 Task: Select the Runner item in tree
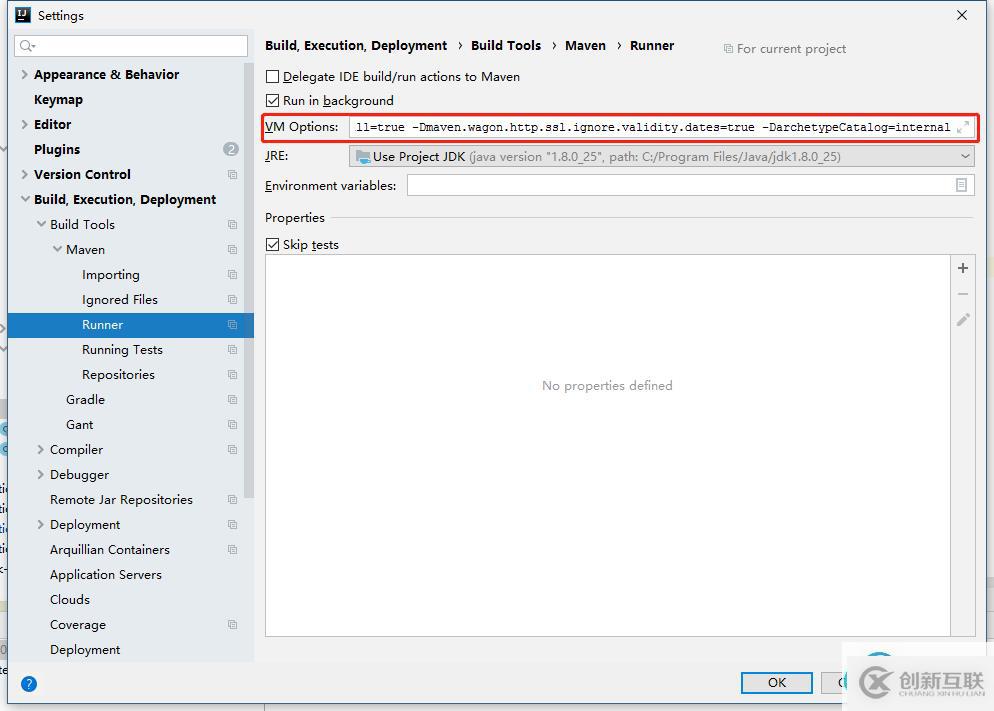click(131, 324)
